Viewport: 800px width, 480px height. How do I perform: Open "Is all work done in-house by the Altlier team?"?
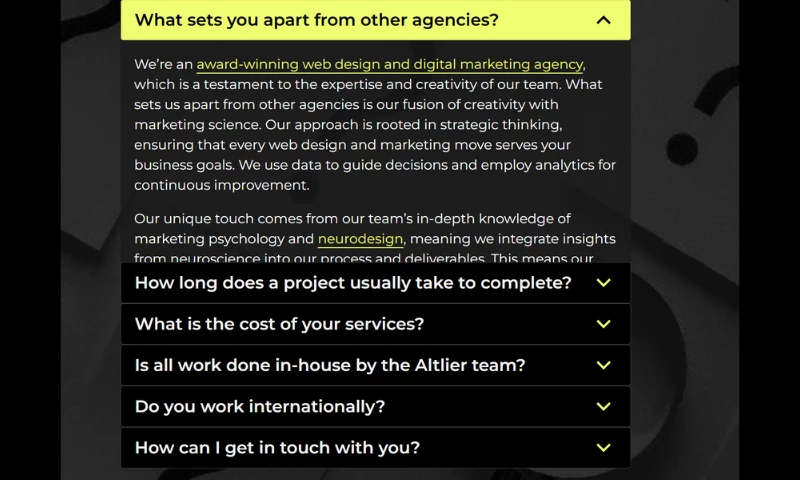pyautogui.click(x=329, y=365)
